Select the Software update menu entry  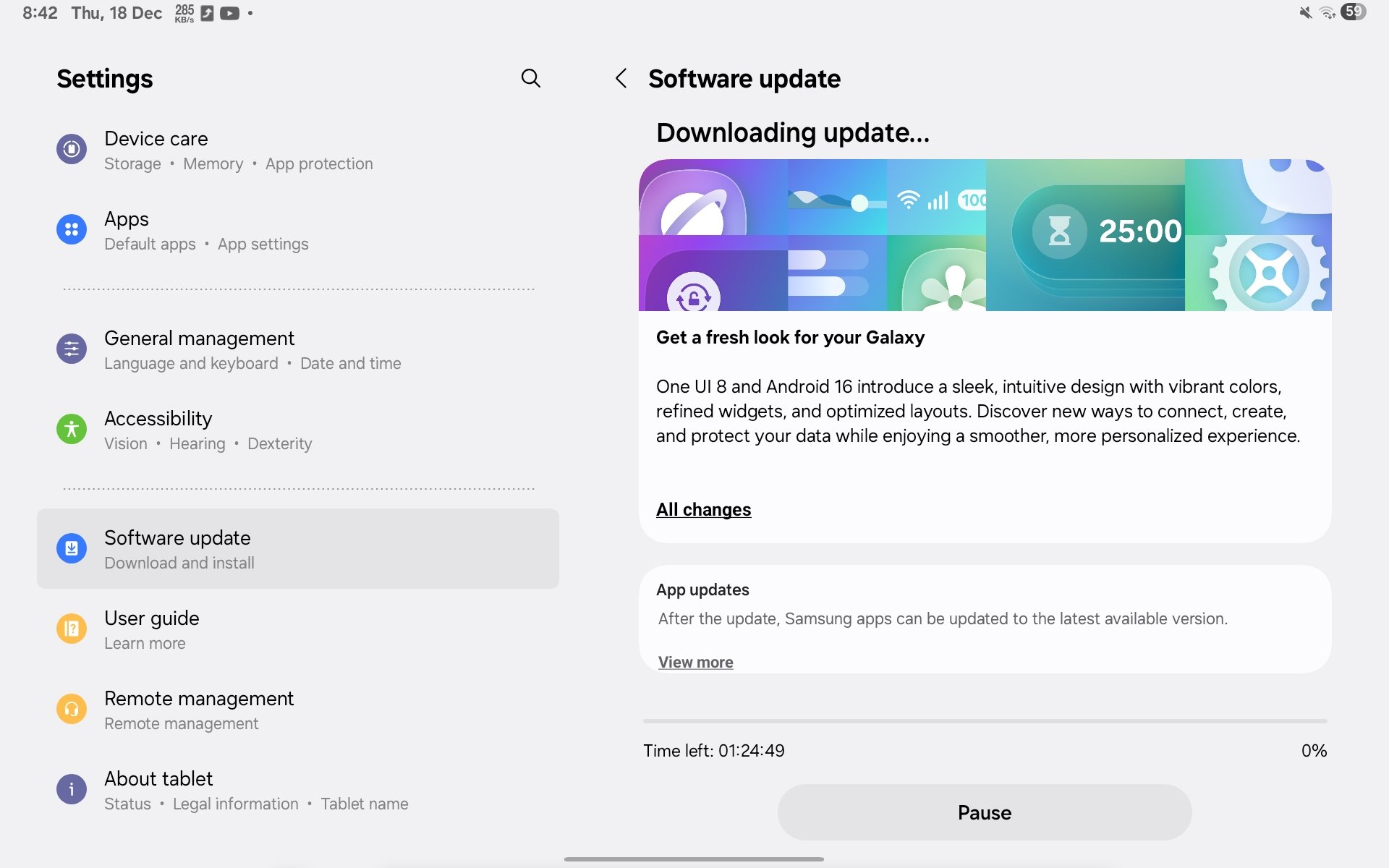coord(298,549)
